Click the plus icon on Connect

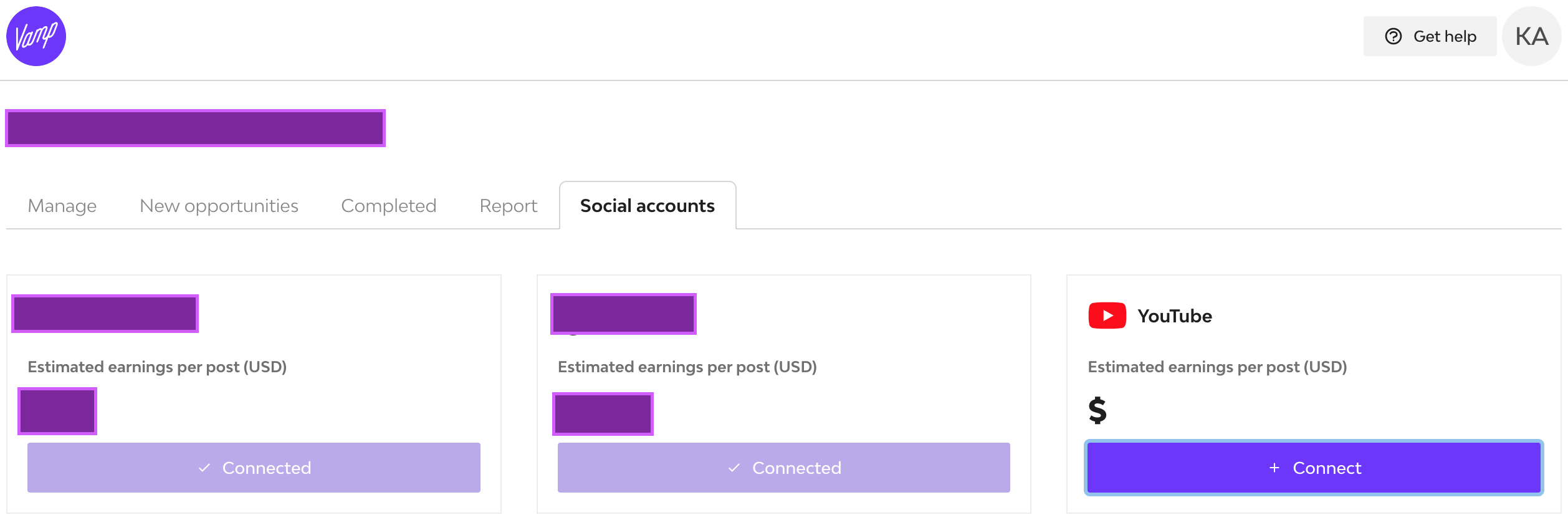(x=1274, y=468)
